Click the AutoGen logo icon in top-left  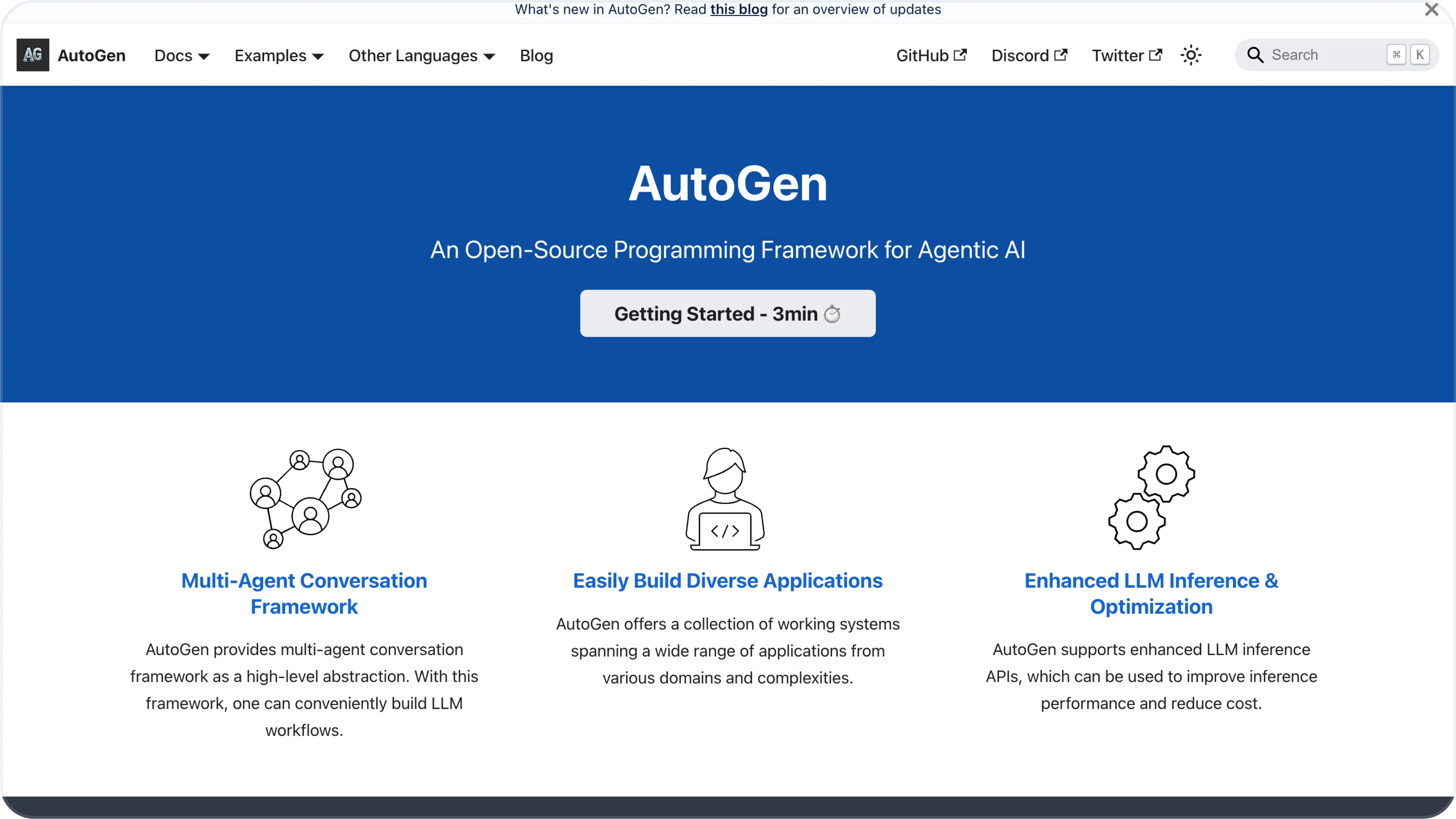click(33, 55)
